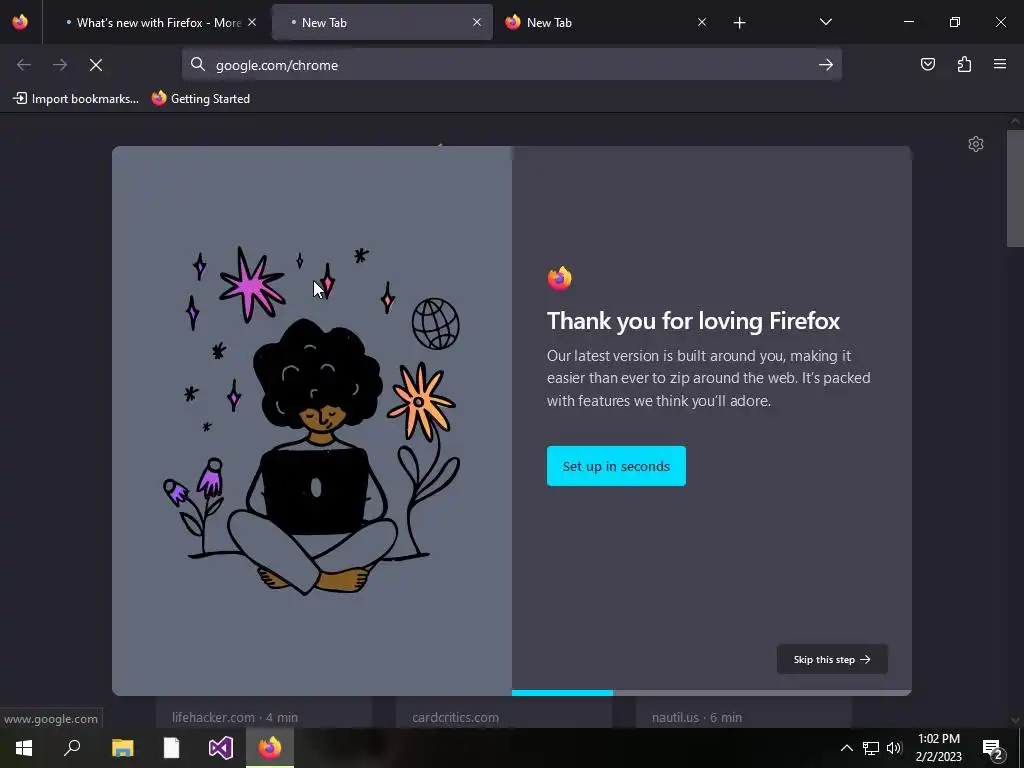This screenshot has width=1024, height=768.
Task: Open the nautil.us story card
Action: point(744,713)
